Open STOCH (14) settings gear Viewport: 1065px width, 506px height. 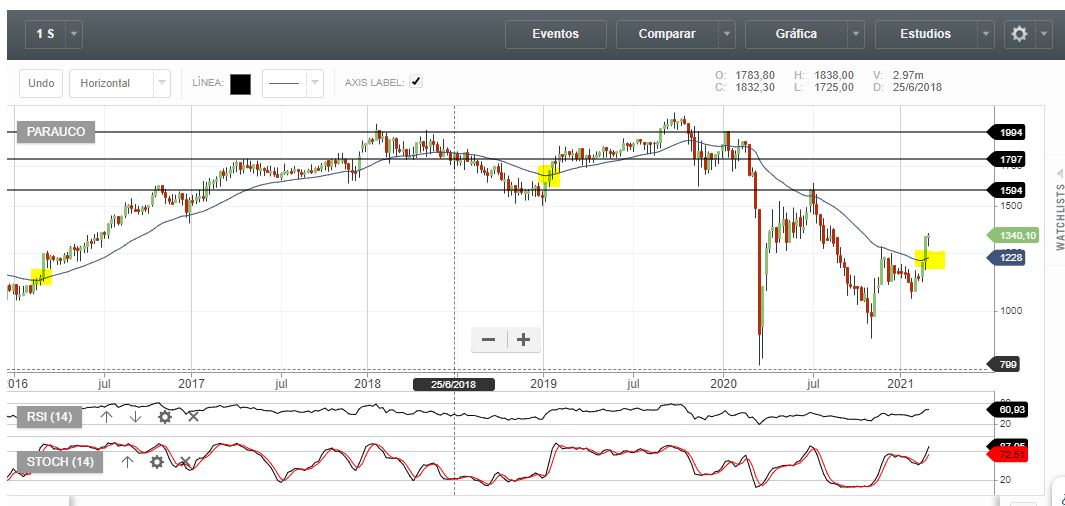[x=157, y=461]
